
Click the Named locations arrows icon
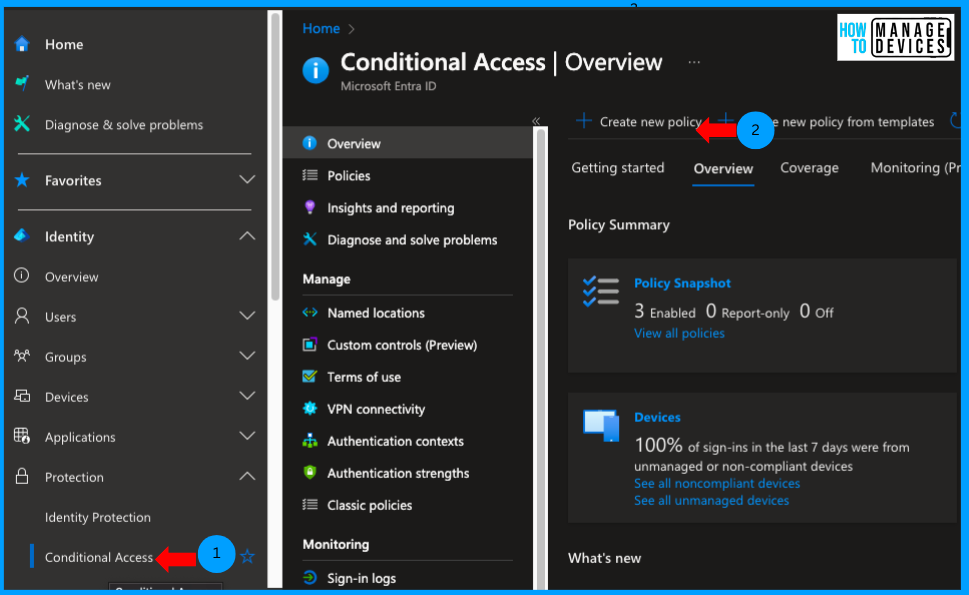(x=310, y=313)
